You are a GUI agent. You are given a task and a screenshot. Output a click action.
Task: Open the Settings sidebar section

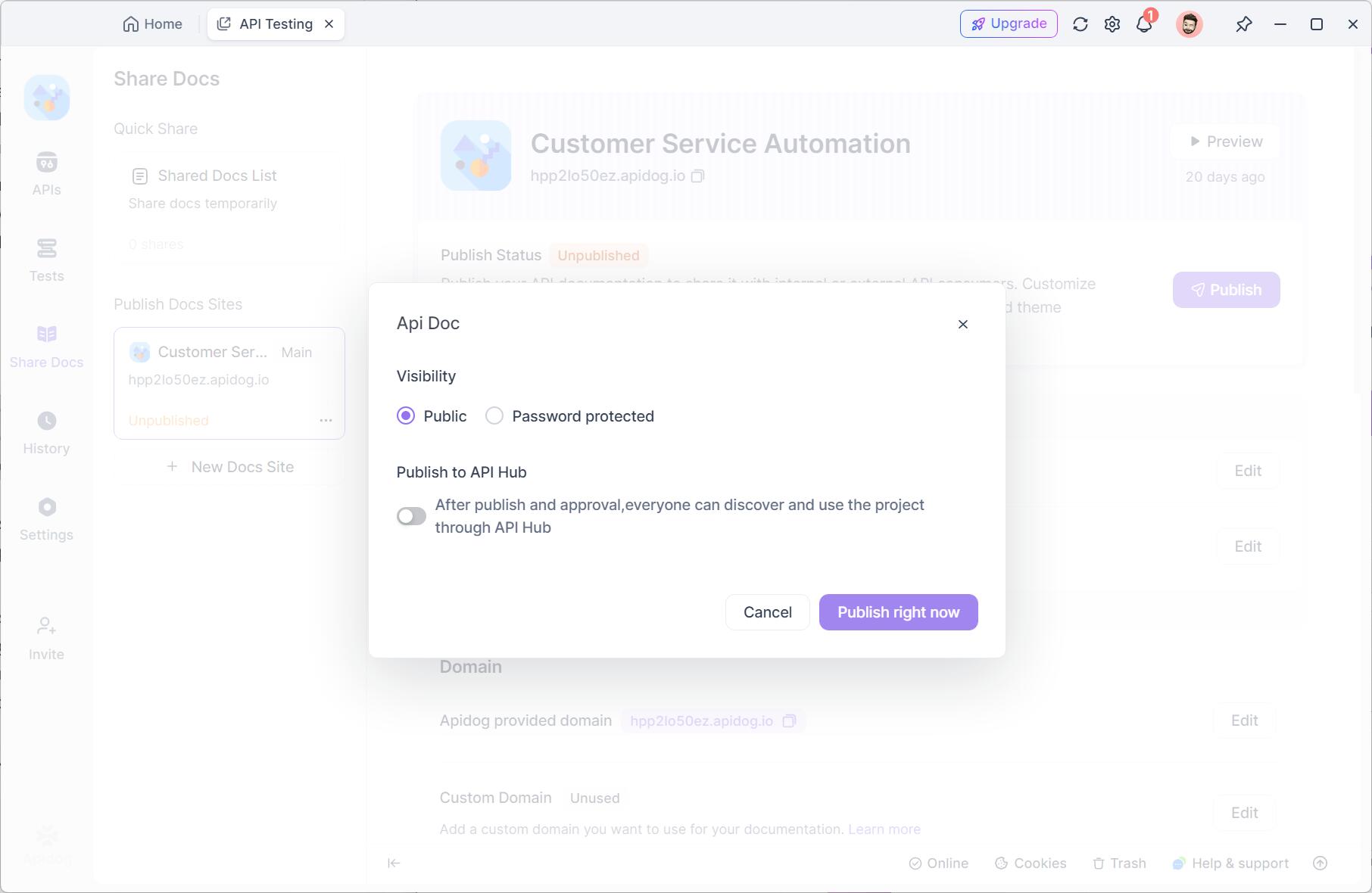coord(47,520)
